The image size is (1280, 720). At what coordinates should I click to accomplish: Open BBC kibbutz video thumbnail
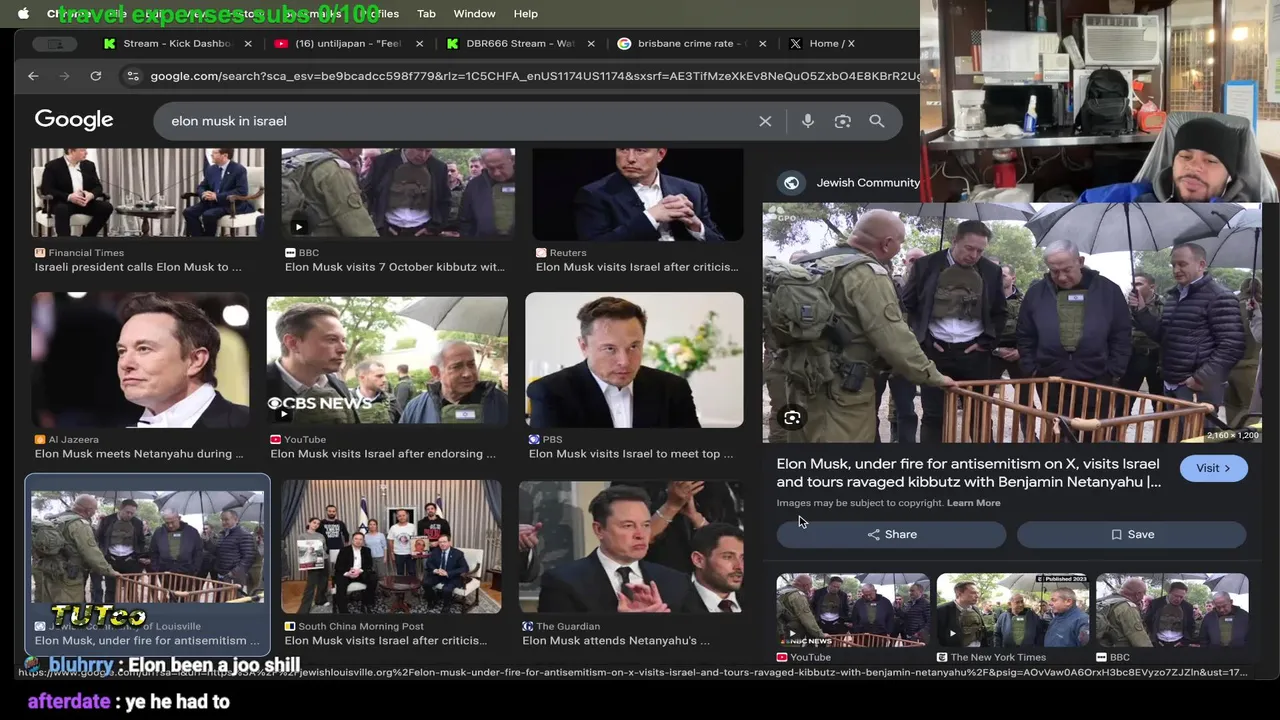tap(398, 193)
